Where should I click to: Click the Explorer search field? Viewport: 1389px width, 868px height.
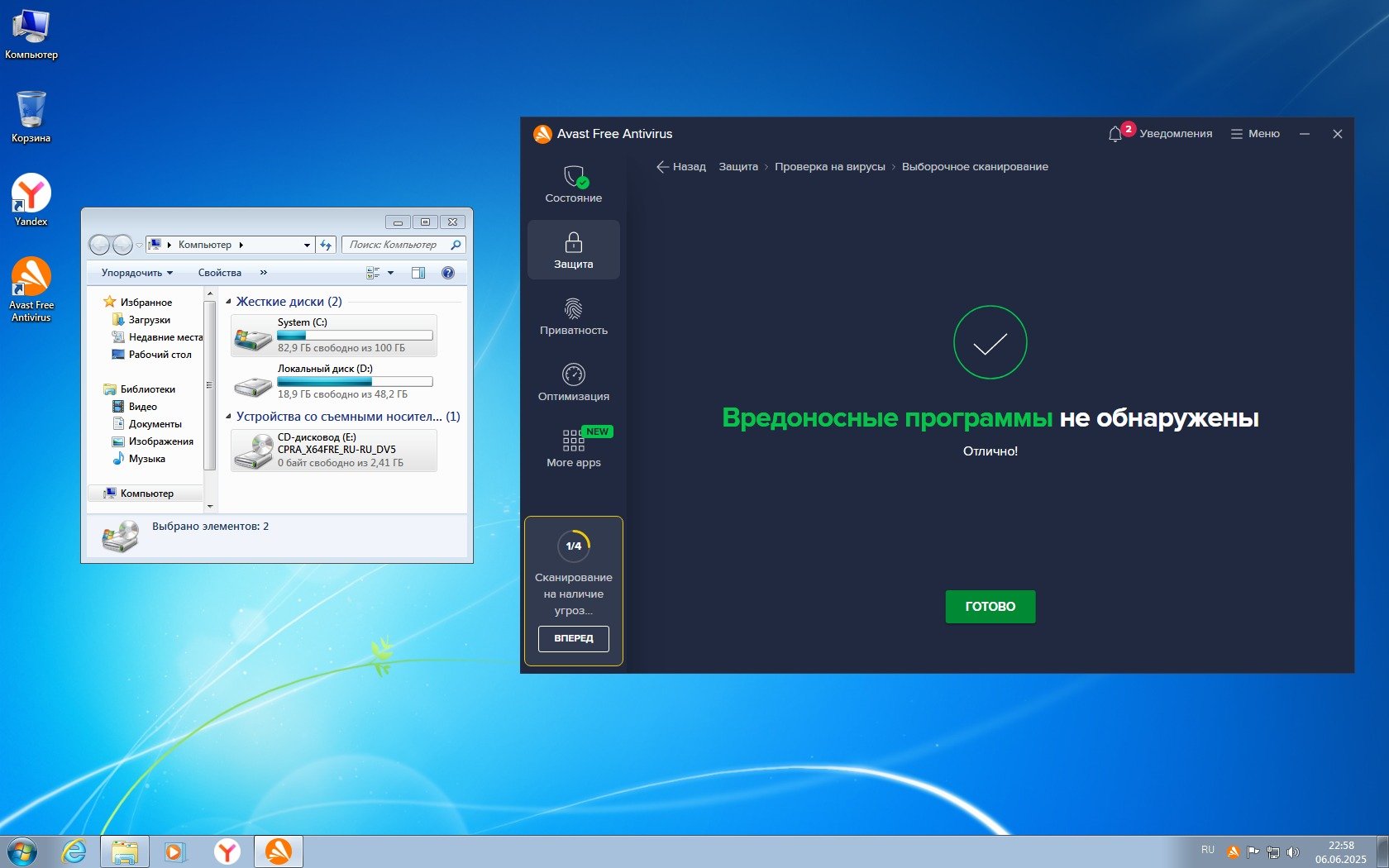(x=403, y=245)
